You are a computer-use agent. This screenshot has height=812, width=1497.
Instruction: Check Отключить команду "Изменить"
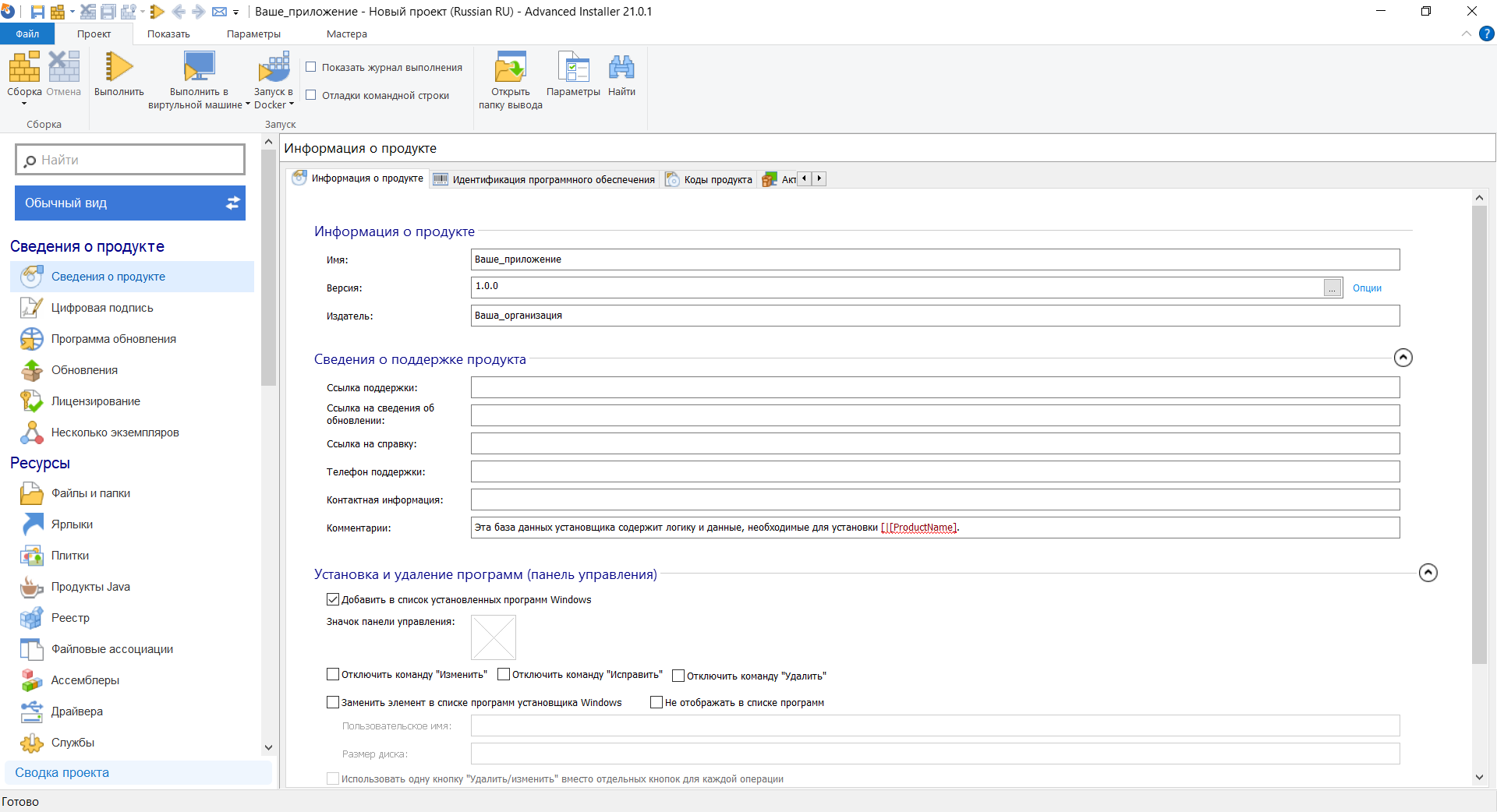[333, 674]
